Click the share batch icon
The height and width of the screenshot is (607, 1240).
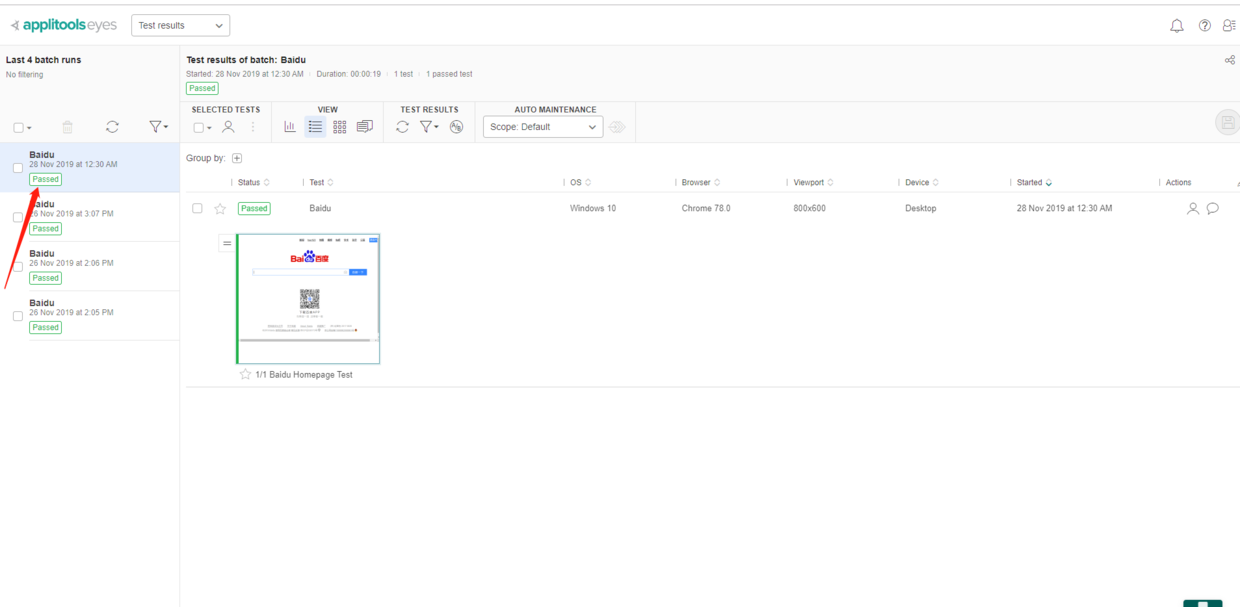(1229, 60)
